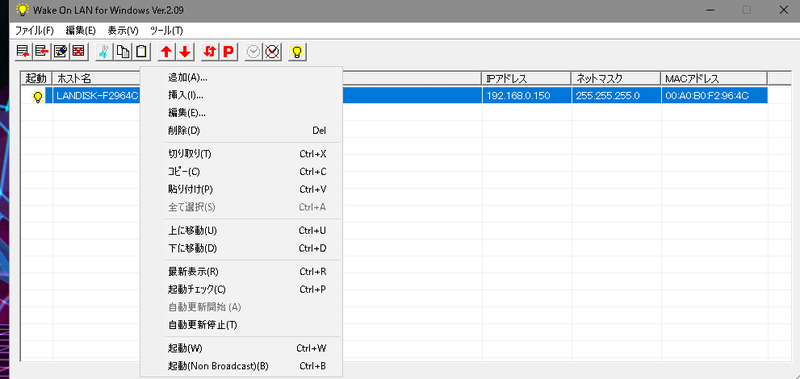Click the 255.255.255.0 netmask cell
The height and width of the screenshot is (379, 800).
click(x=616, y=95)
